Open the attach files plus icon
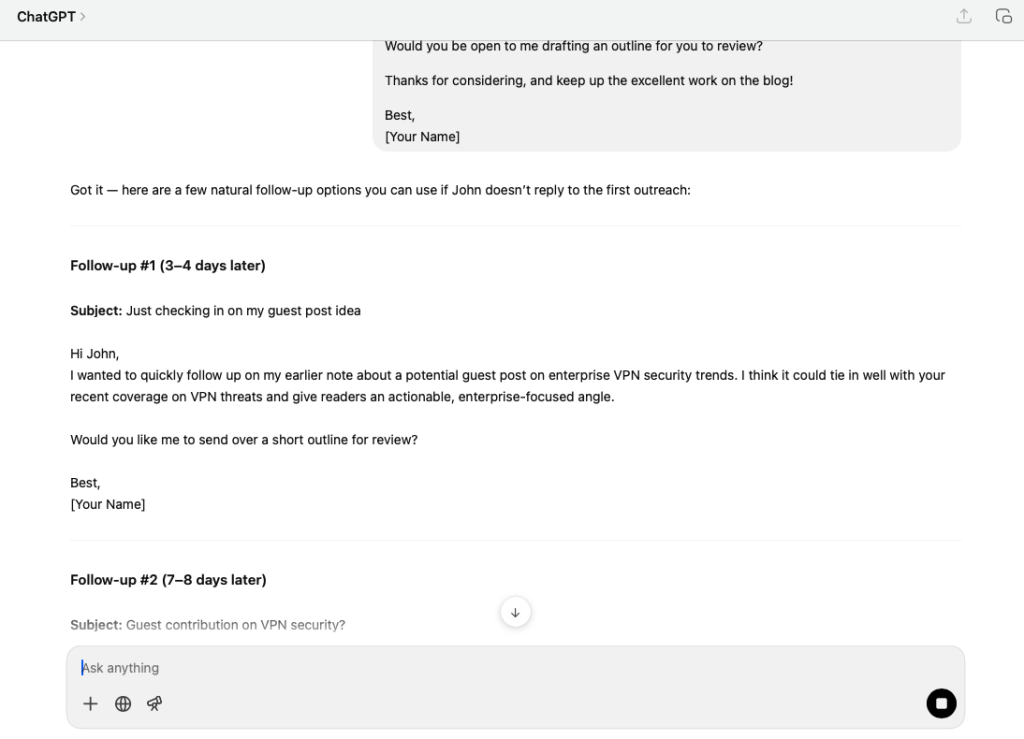 click(90, 703)
